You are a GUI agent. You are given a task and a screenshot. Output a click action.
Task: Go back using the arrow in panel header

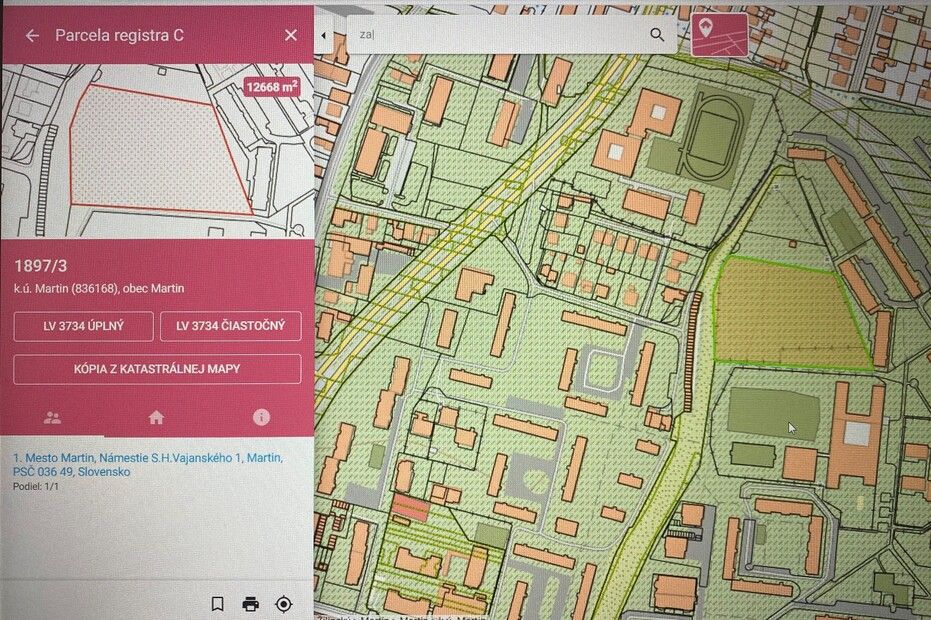coord(32,35)
